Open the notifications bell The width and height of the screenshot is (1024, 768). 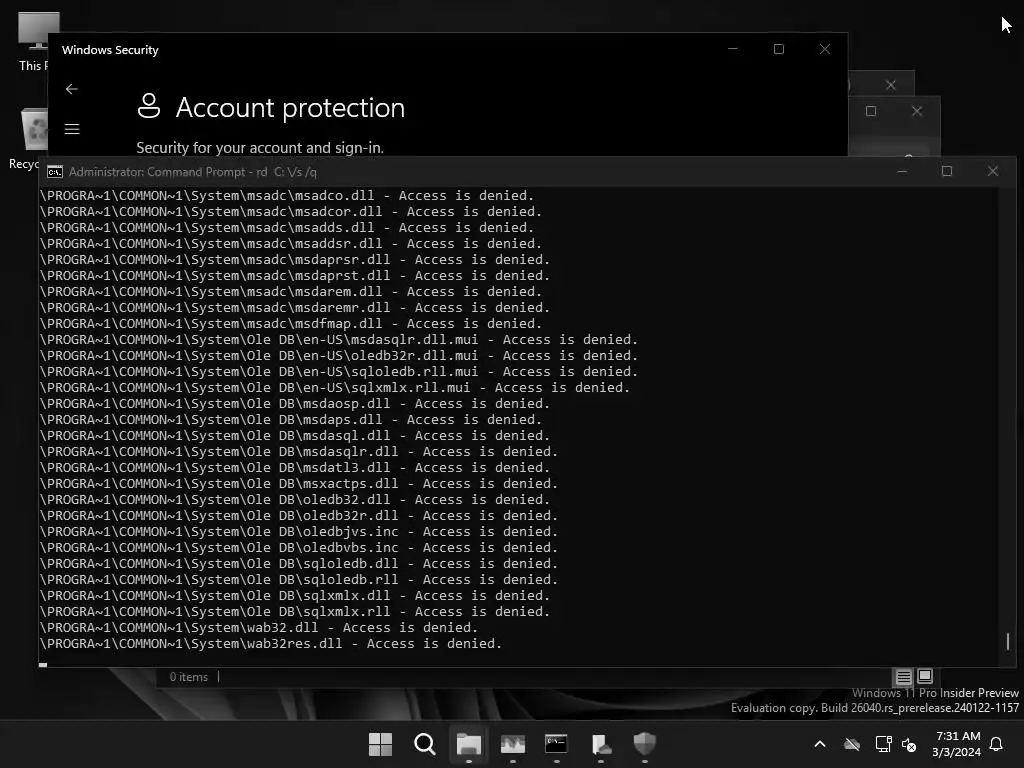997,744
